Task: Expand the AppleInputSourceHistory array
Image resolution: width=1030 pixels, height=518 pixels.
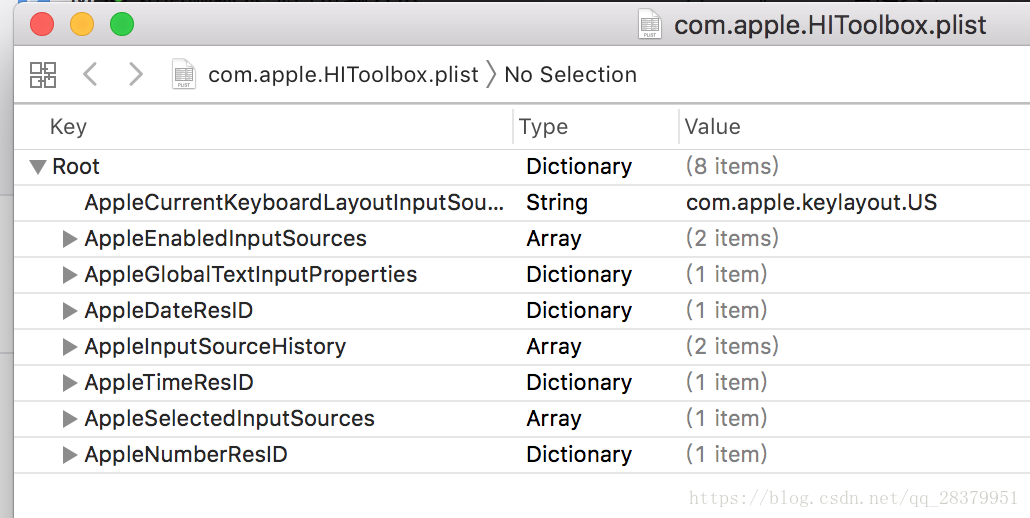Action: pyautogui.click(x=70, y=347)
